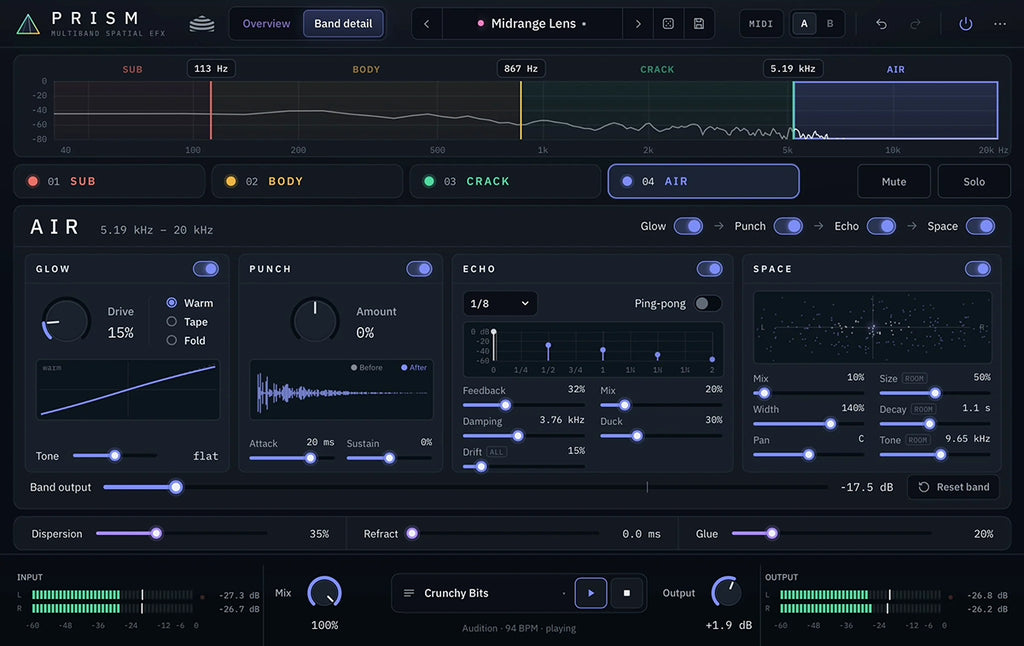Toggle the GLOW module panel switch
Image resolution: width=1024 pixels, height=646 pixels.
pyautogui.click(x=206, y=268)
